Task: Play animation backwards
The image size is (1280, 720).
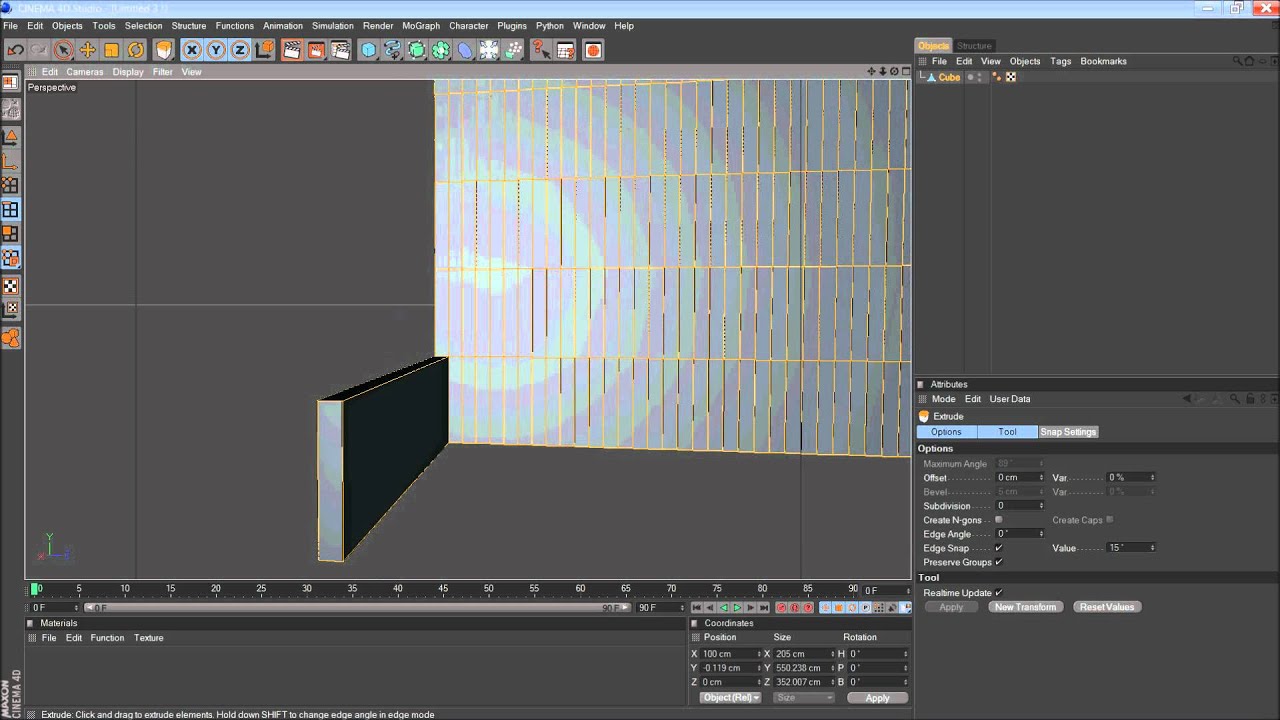Action: click(x=724, y=607)
